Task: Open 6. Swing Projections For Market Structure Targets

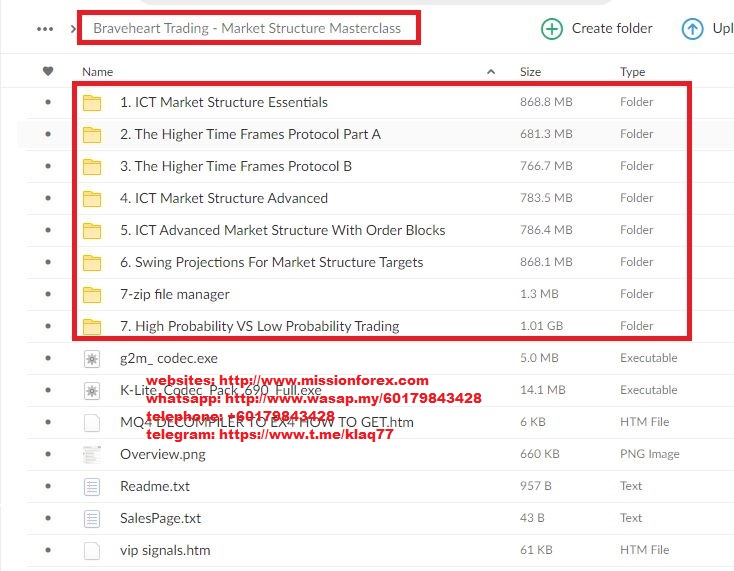Action: pyautogui.click(x=272, y=262)
